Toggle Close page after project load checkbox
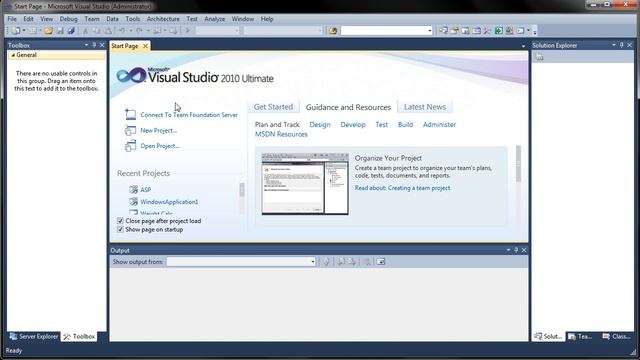This screenshot has height=360, width=640. pos(120,221)
